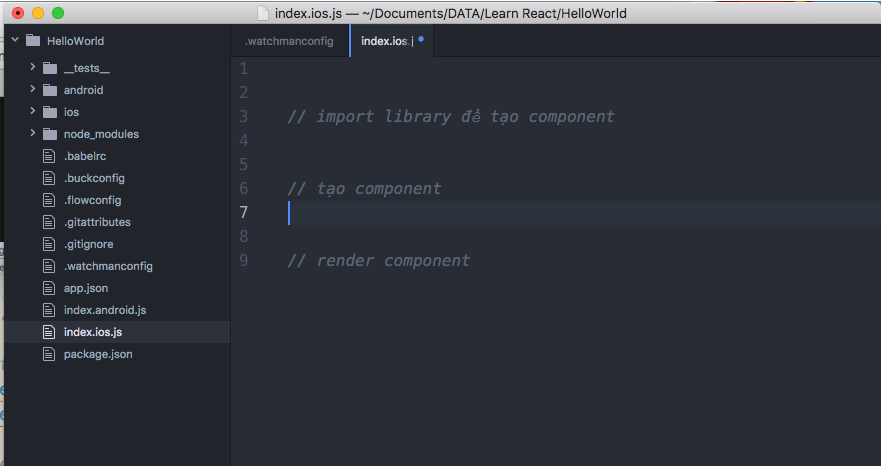Open the index.android.js file

(105, 310)
